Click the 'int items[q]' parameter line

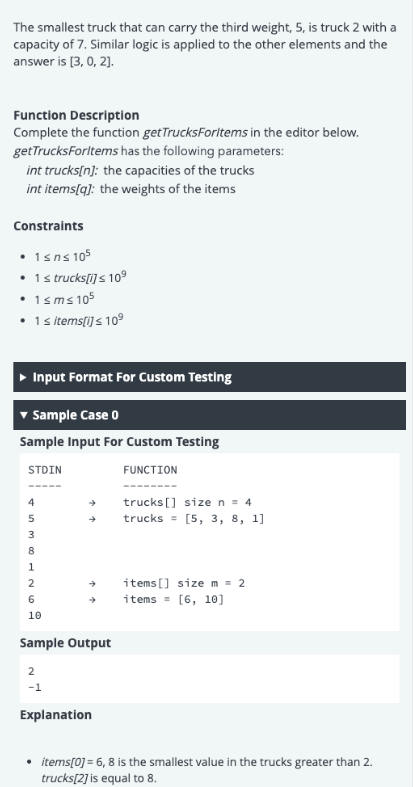click(131, 189)
